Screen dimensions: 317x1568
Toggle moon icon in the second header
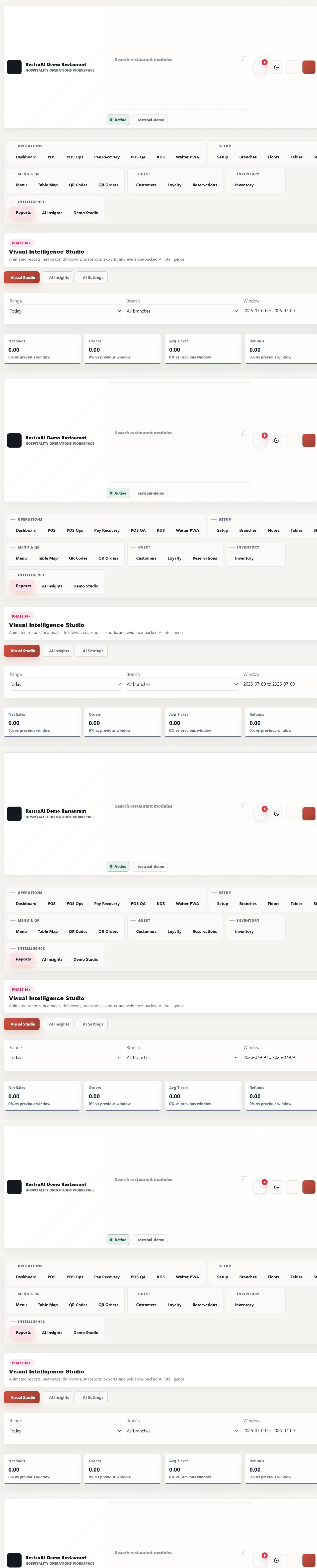pyautogui.click(x=276, y=440)
